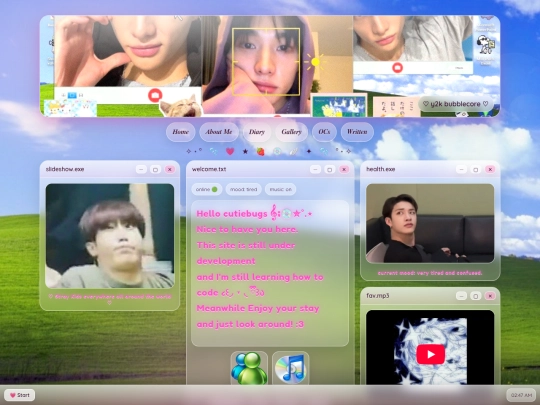Image resolution: width=540 pixels, height=405 pixels.
Task: Open the iTunes music note icon
Action: pyautogui.click(x=291, y=368)
